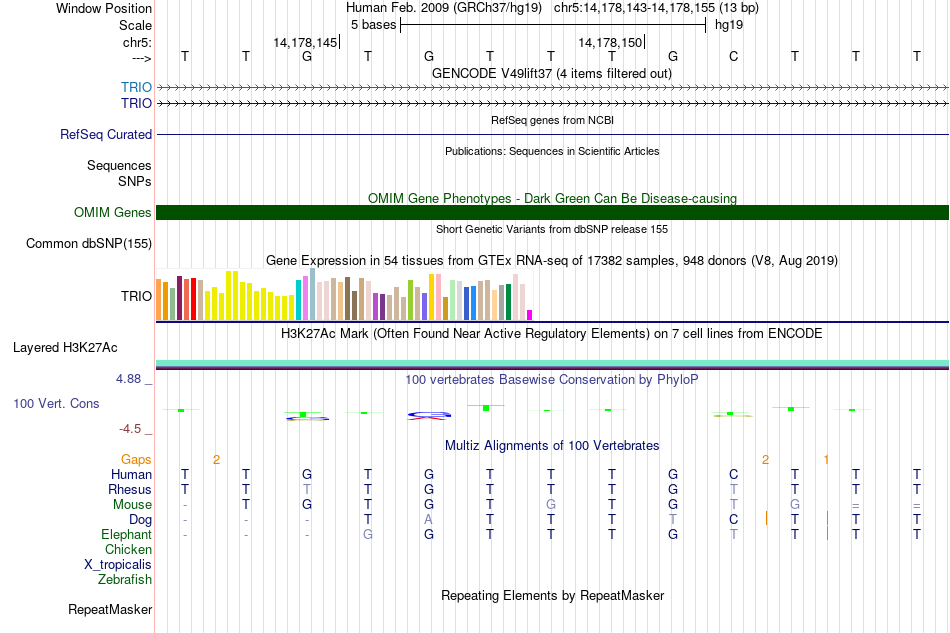
Task: Click the Scale label
Action: coord(136,25)
